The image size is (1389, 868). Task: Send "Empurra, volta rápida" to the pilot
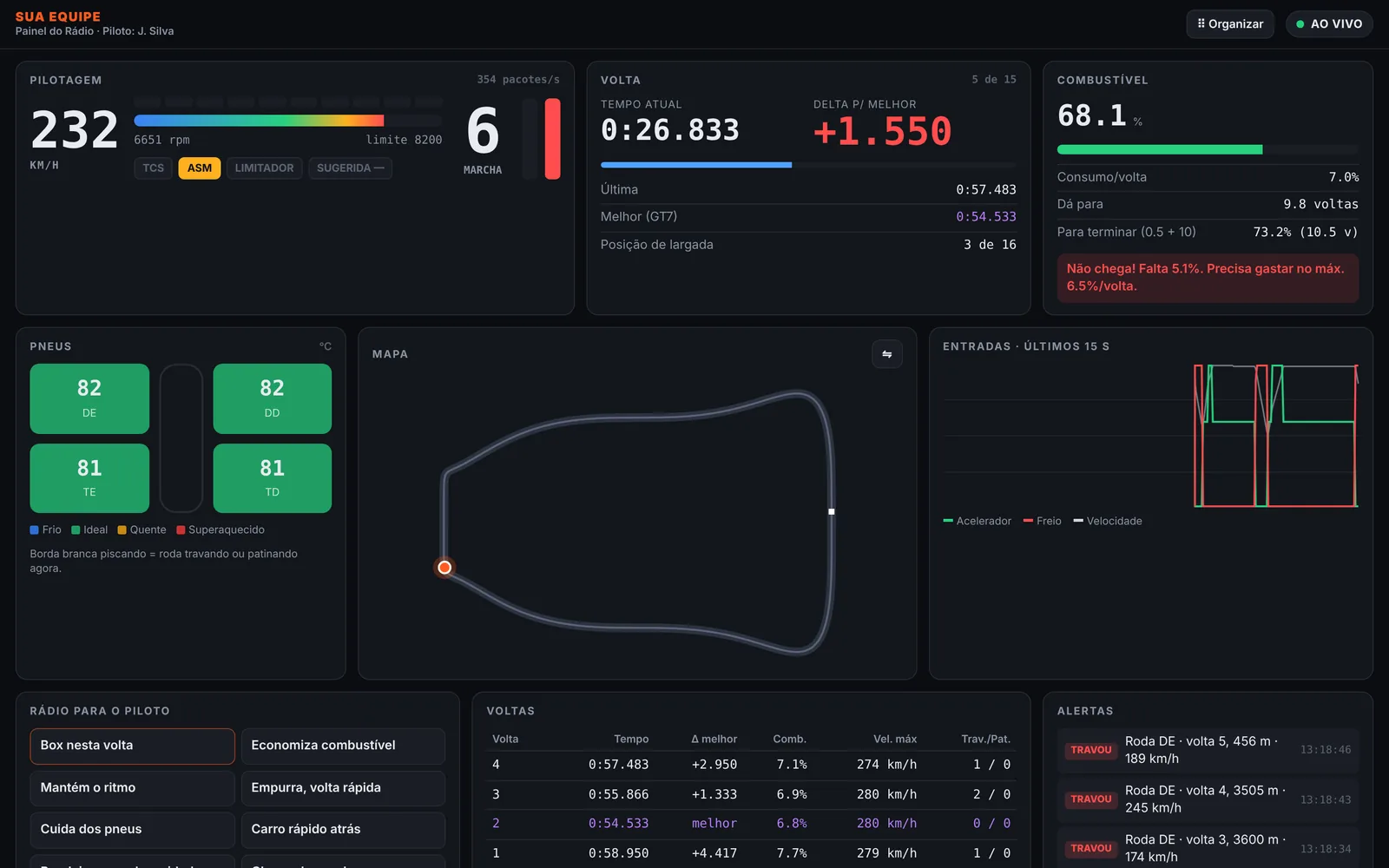343,788
